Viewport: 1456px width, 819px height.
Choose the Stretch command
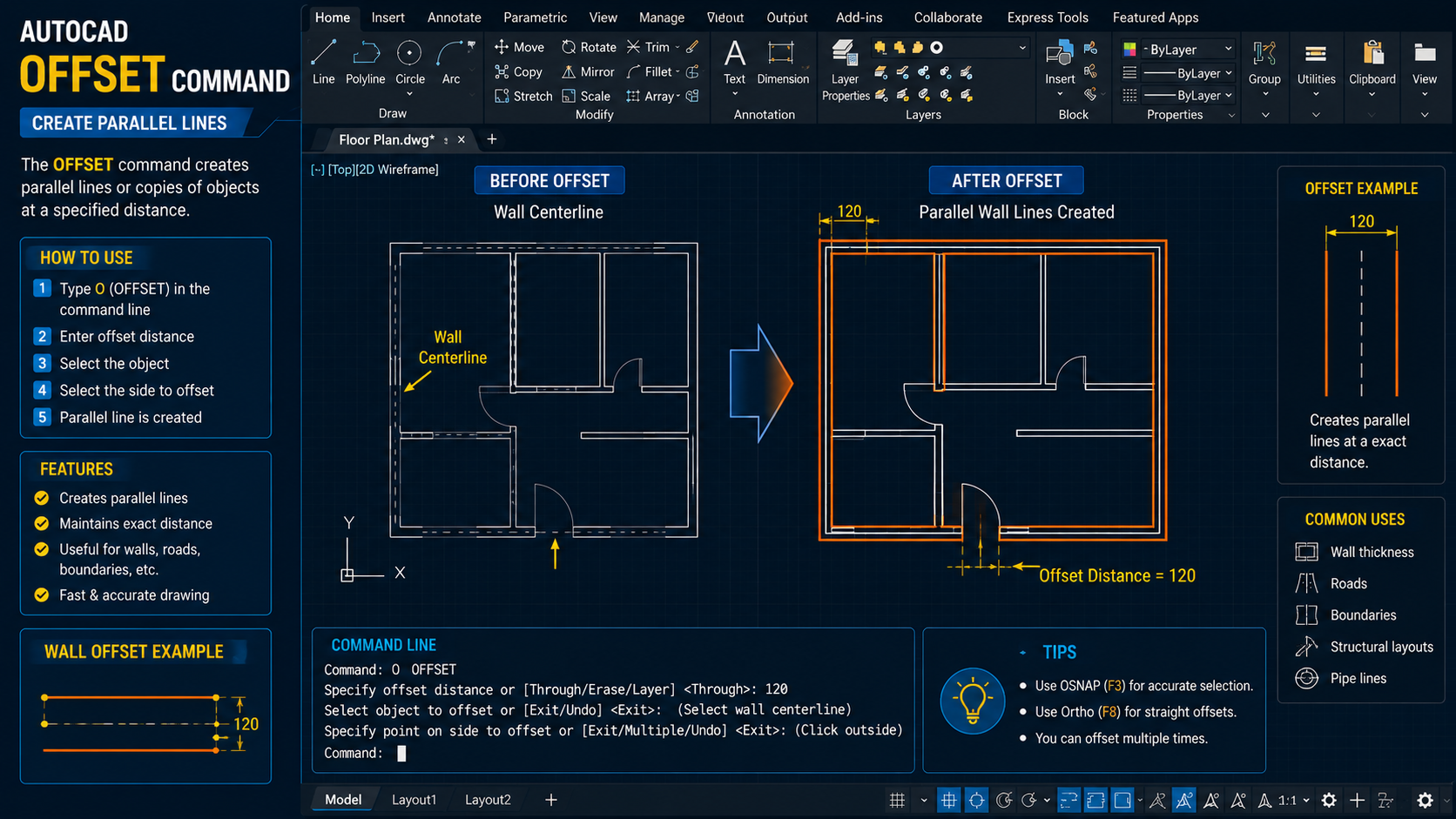(523, 96)
